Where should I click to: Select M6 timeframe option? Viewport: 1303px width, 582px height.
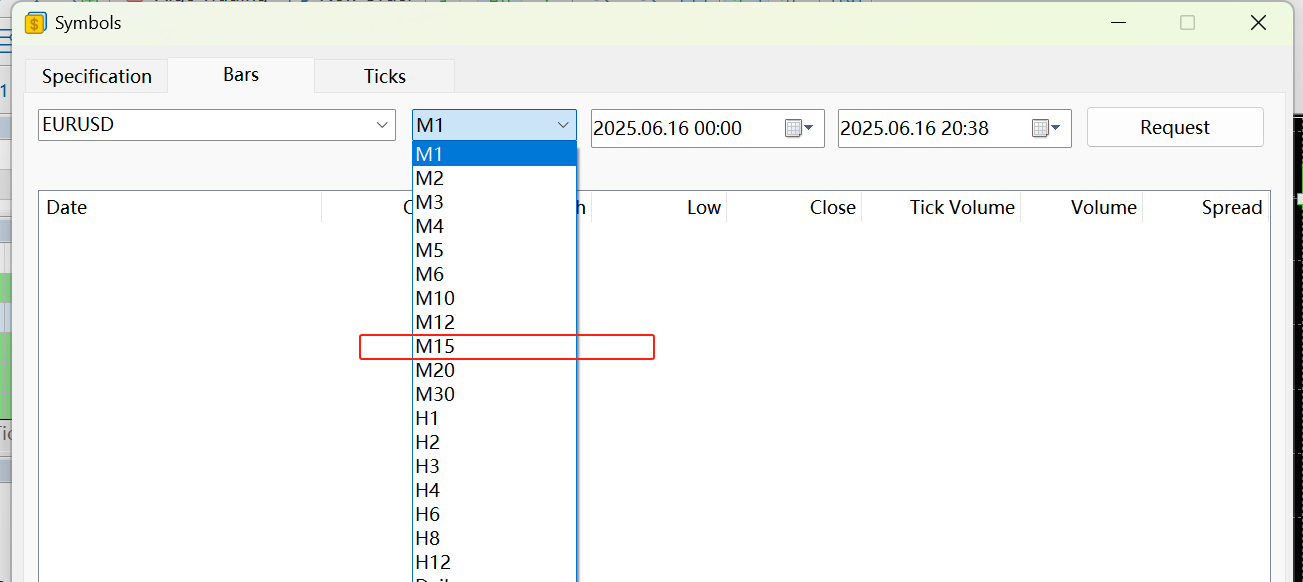pyautogui.click(x=495, y=274)
